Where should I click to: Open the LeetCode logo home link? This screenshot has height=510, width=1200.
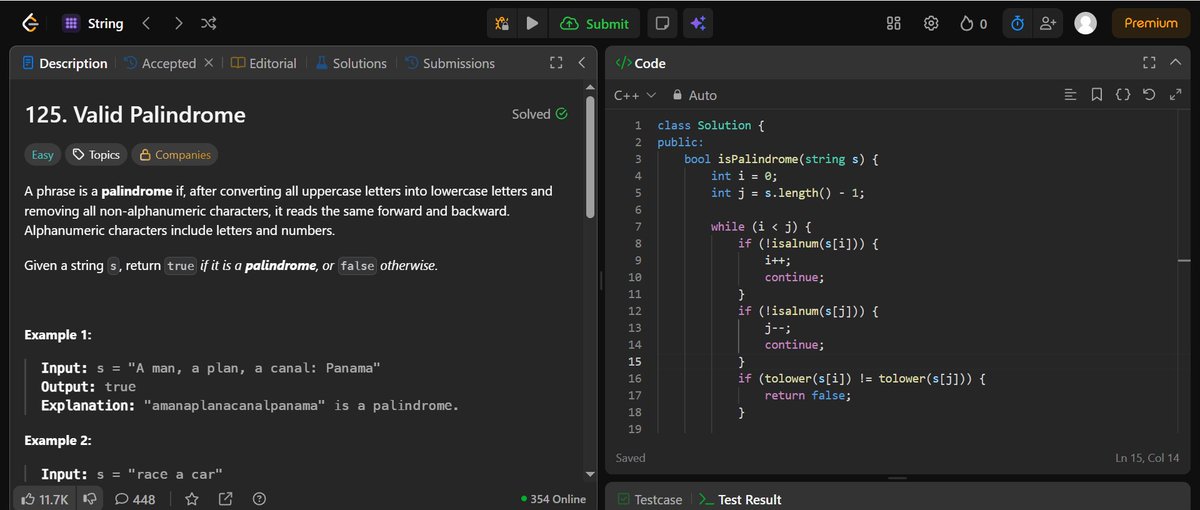click(x=30, y=23)
